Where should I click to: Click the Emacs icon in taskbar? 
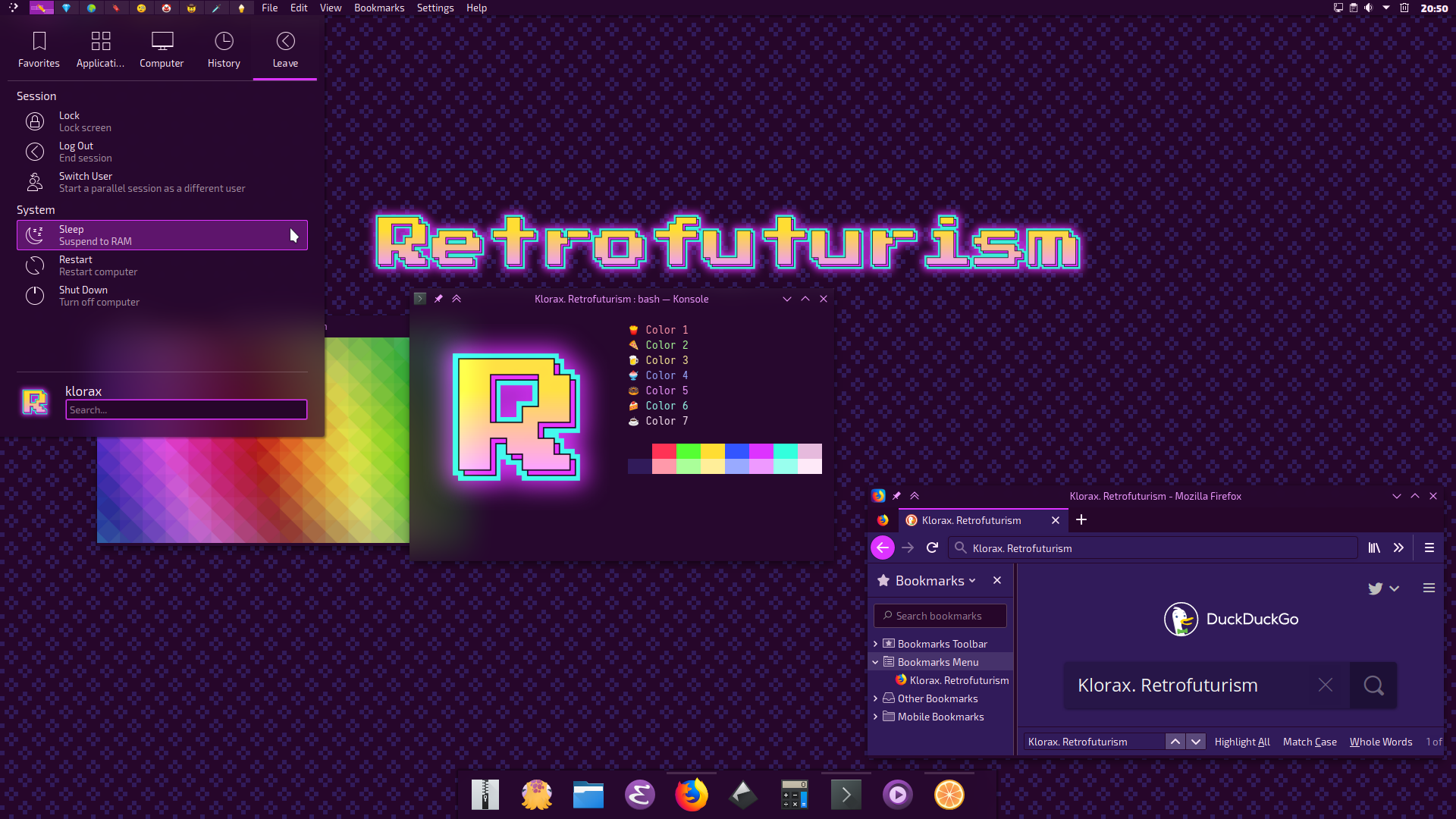[x=640, y=794]
